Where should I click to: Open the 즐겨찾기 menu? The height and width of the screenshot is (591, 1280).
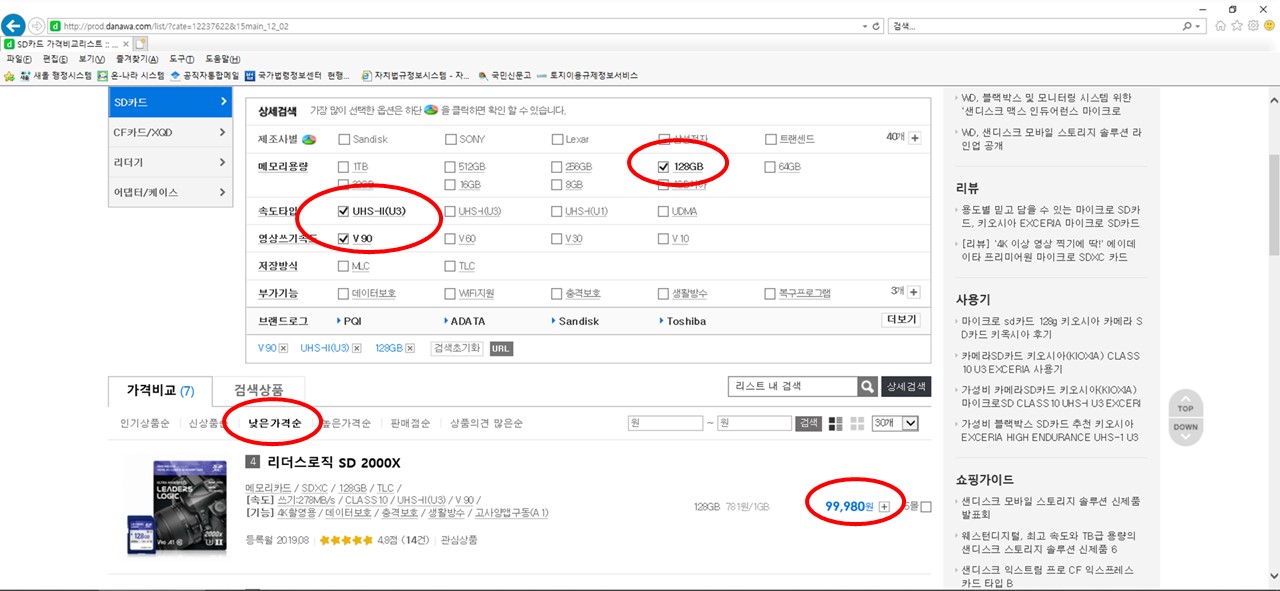click(x=138, y=59)
